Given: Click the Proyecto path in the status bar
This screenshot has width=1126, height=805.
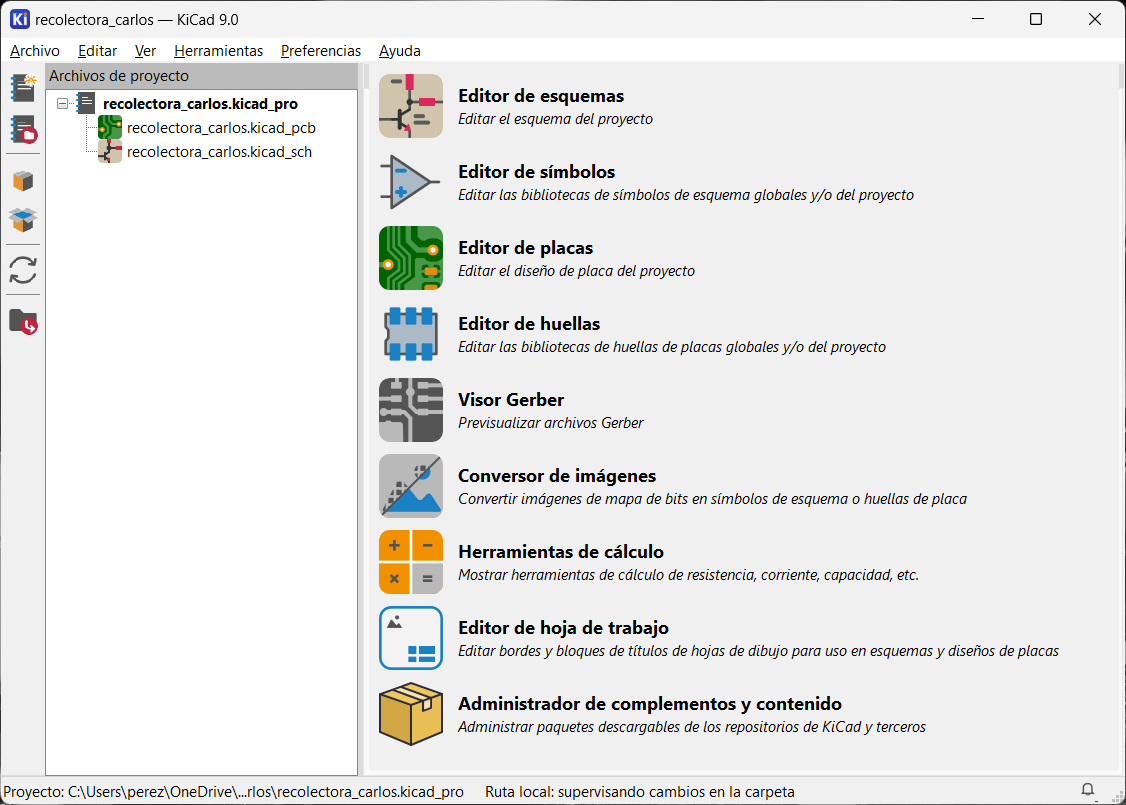Looking at the screenshot, I should [x=233, y=792].
